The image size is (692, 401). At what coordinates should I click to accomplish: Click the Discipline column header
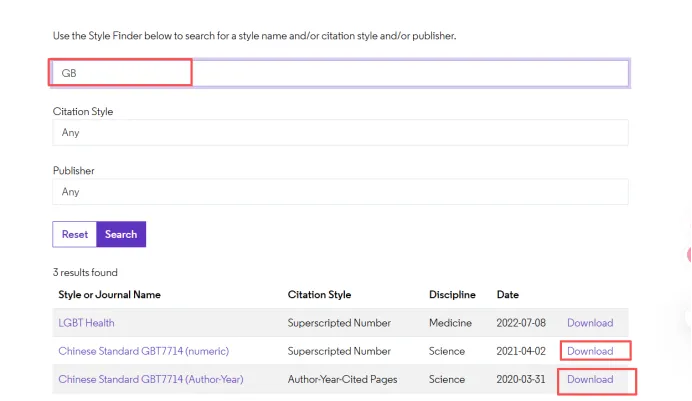point(452,295)
